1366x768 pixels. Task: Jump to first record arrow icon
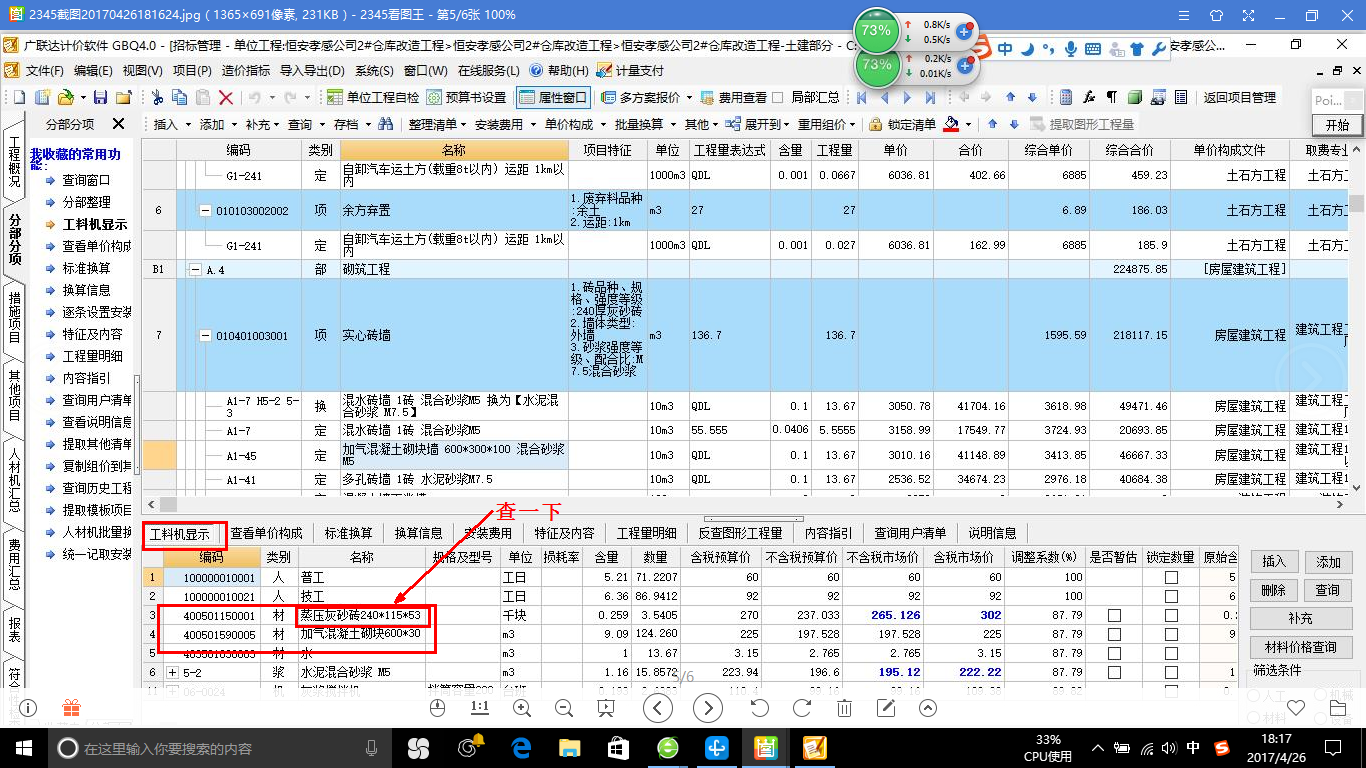pyautogui.click(x=862, y=97)
